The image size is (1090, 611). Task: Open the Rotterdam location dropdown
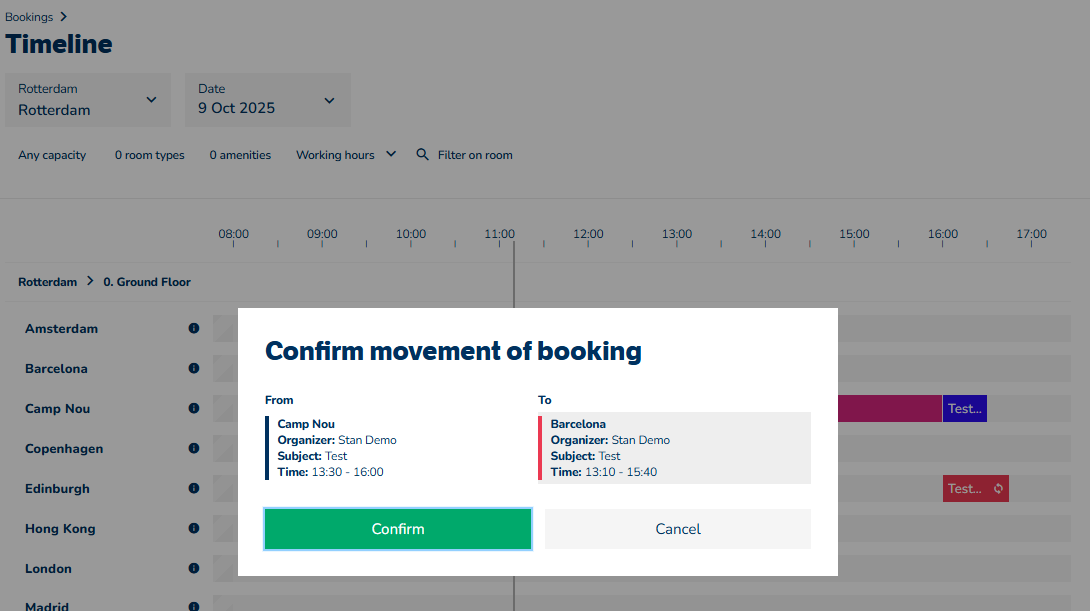tap(88, 100)
